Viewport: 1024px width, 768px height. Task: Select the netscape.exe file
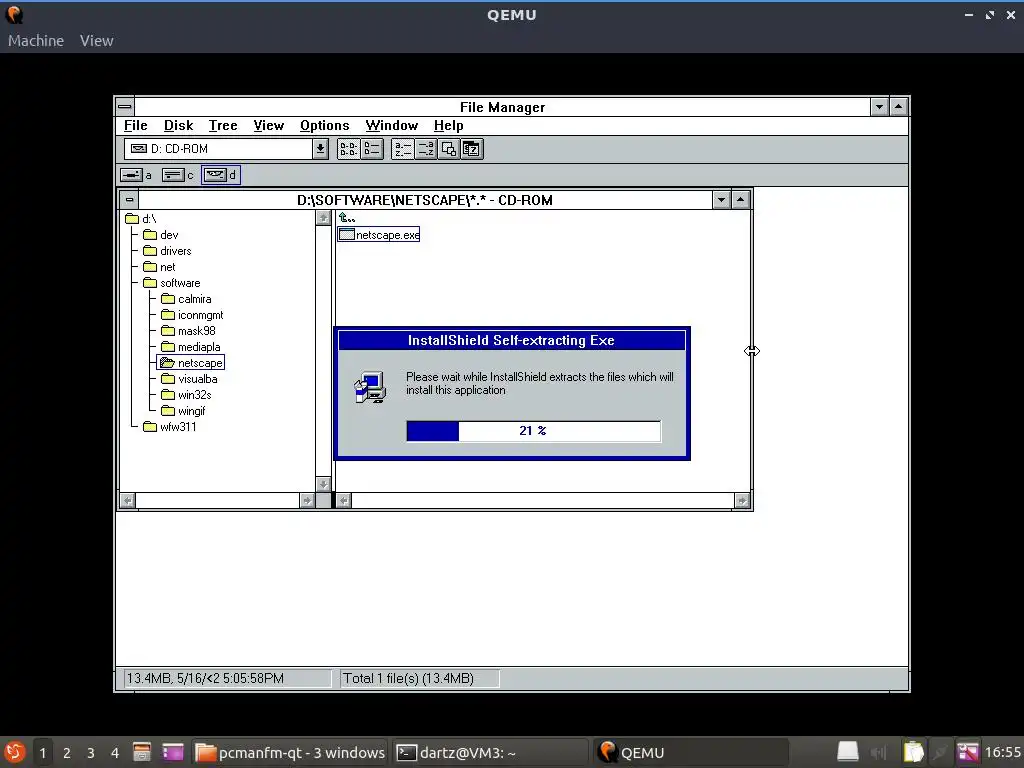(x=379, y=235)
